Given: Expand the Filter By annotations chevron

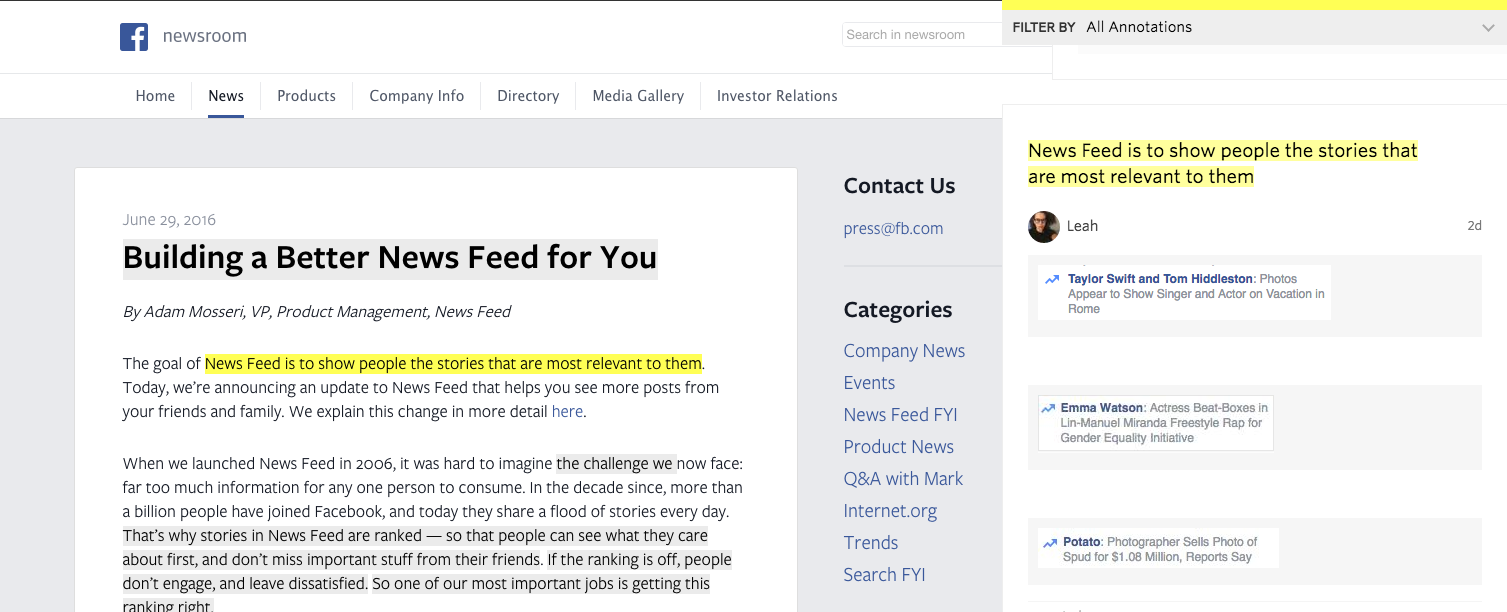Looking at the screenshot, I should click(1488, 28).
